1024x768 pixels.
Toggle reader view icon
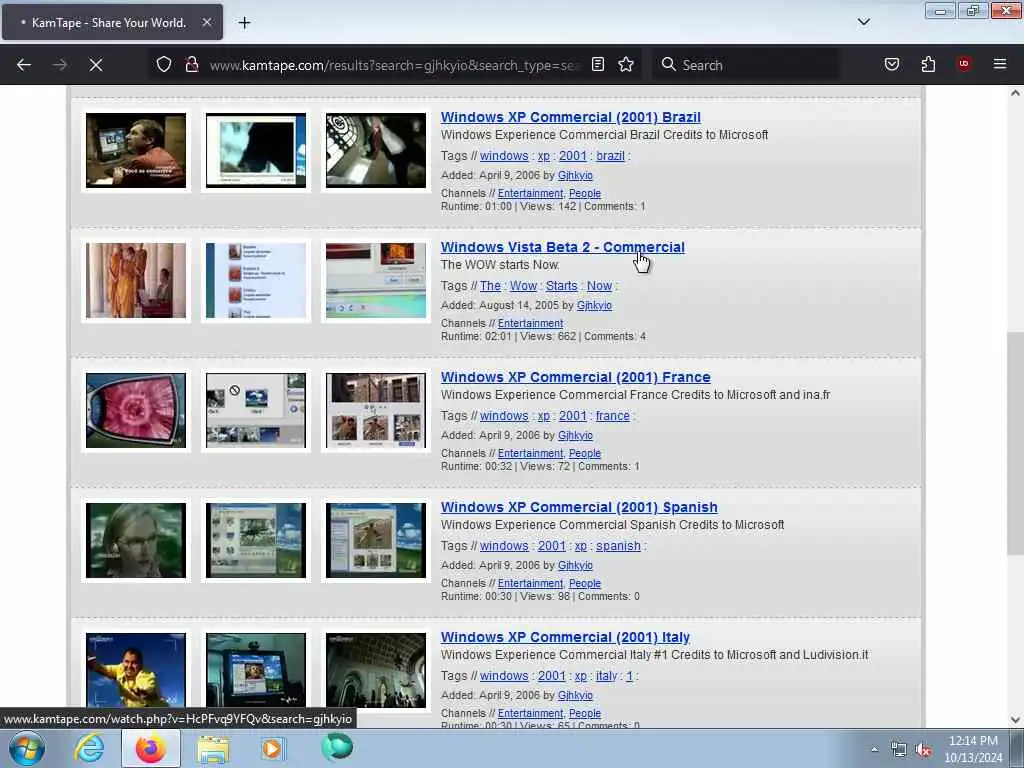pos(598,65)
